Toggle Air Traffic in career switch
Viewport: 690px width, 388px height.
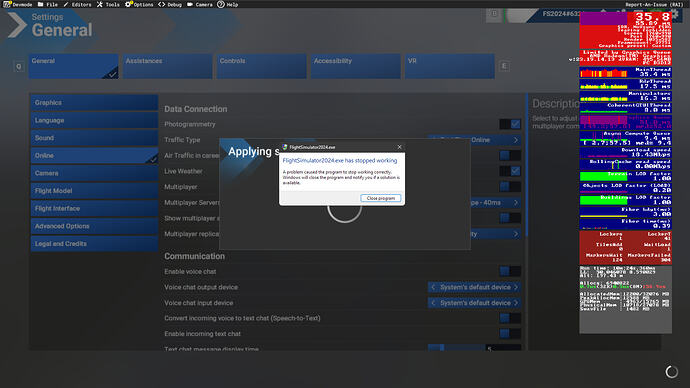[x=510, y=155]
